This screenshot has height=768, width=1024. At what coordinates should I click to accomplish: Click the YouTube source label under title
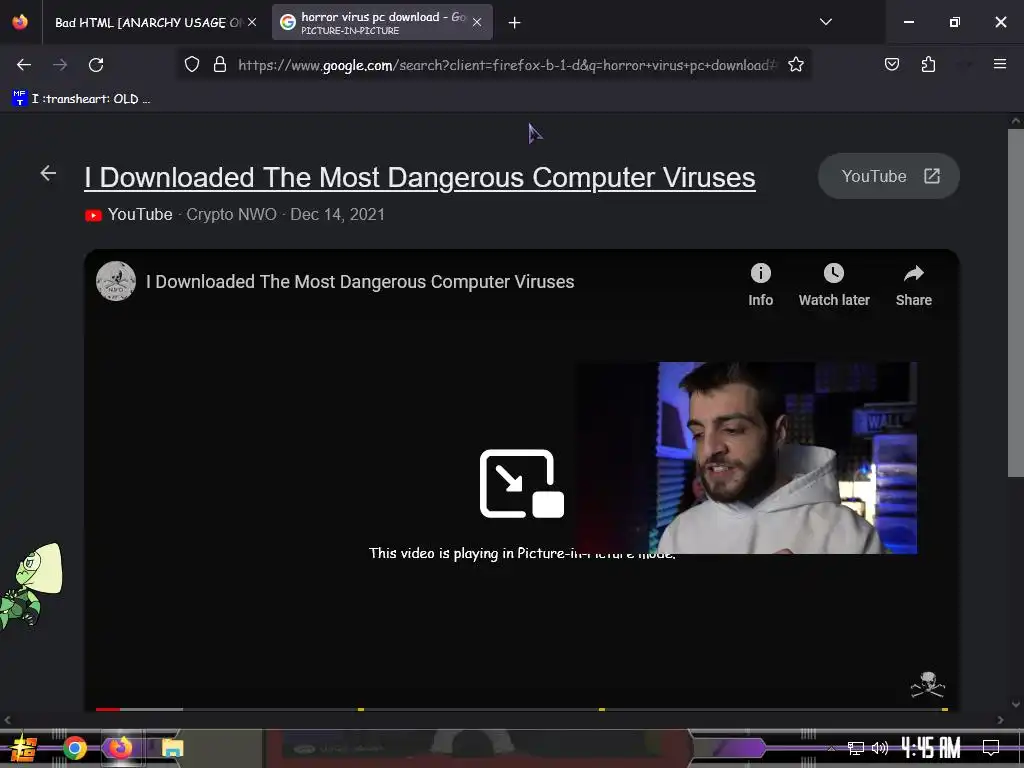pos(140,214)
